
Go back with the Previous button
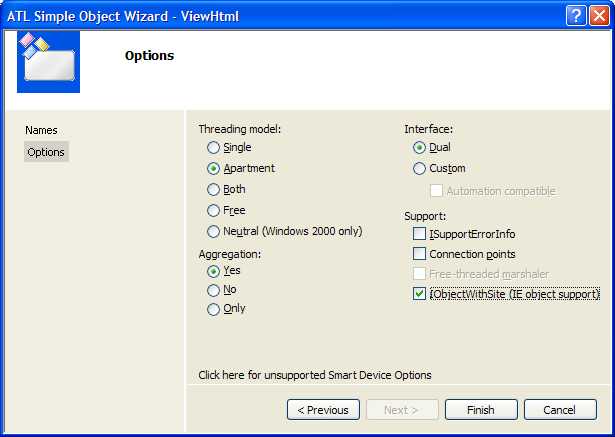tap(323, 410)
